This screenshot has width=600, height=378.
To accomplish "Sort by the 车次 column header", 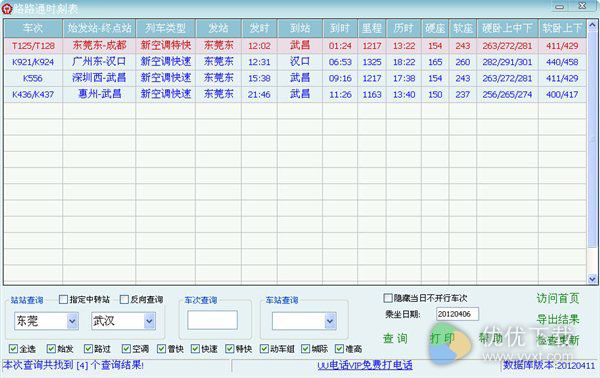I will click(x=33, y=28).
